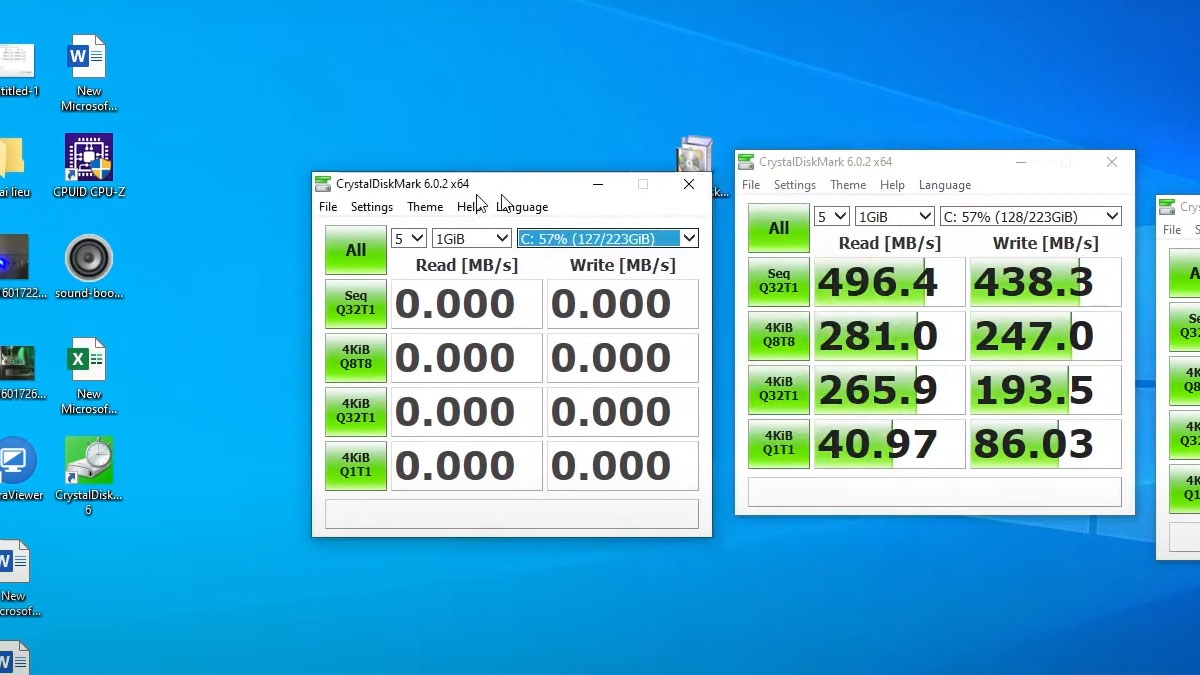This screenshot has height=675, width=1200.
Task: Minimize the front CrystalDiskMark window
Action: pos(597,184)
